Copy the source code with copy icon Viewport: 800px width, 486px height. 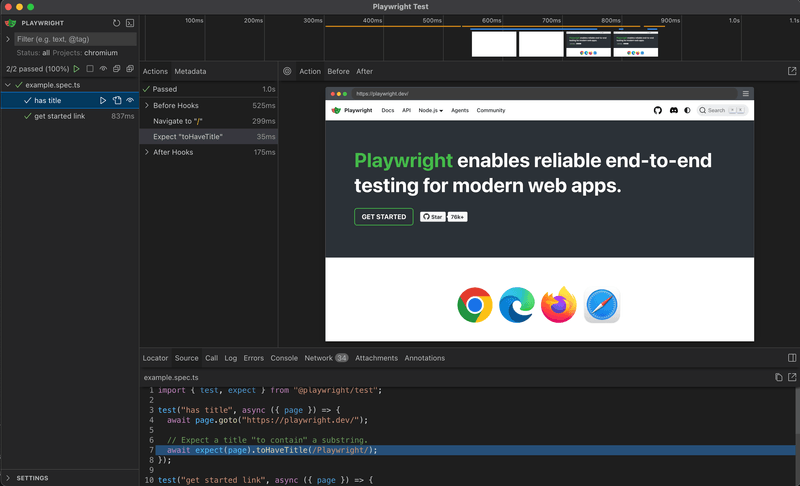tap(779, 377)
